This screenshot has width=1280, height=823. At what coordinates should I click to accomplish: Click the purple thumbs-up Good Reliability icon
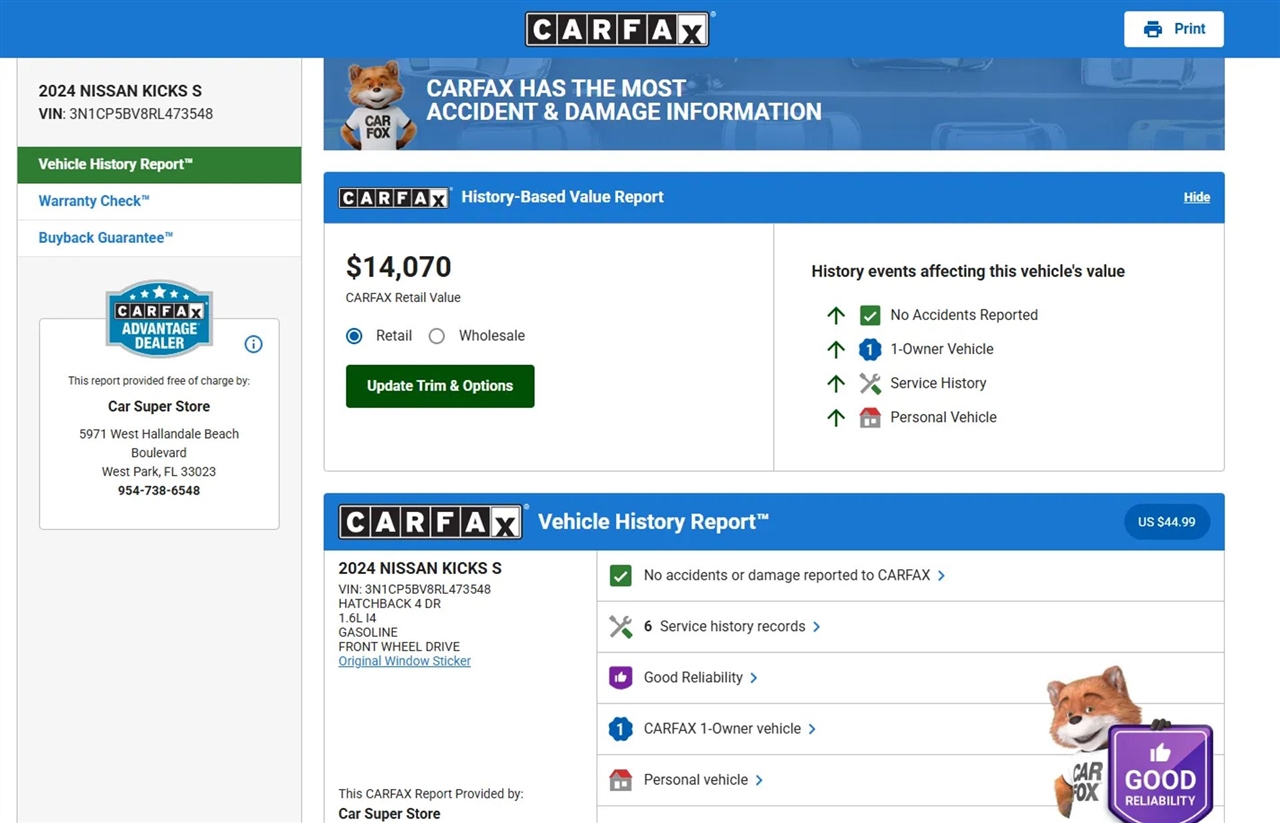tap(620, 677)
